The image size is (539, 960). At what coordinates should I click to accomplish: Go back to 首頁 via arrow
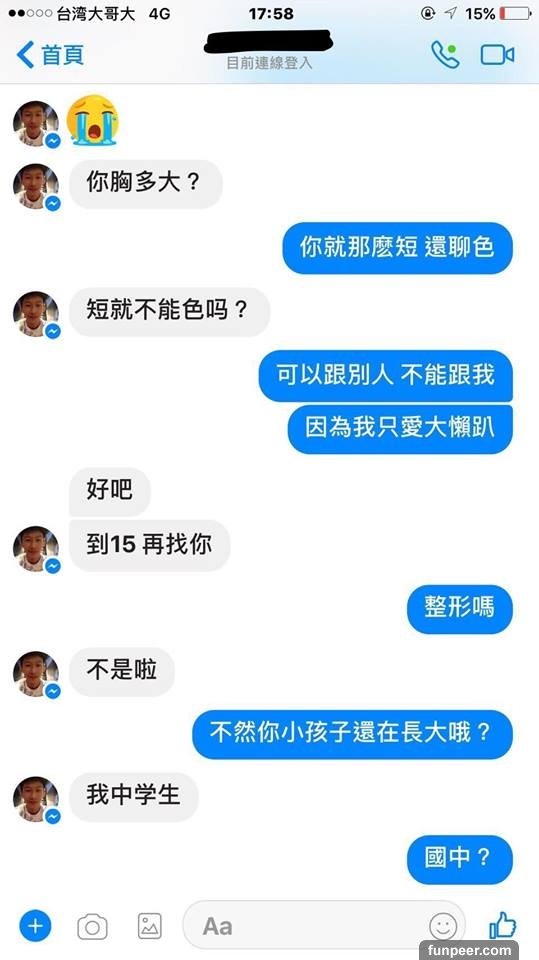pyautogui.click(x=50, y=55)
